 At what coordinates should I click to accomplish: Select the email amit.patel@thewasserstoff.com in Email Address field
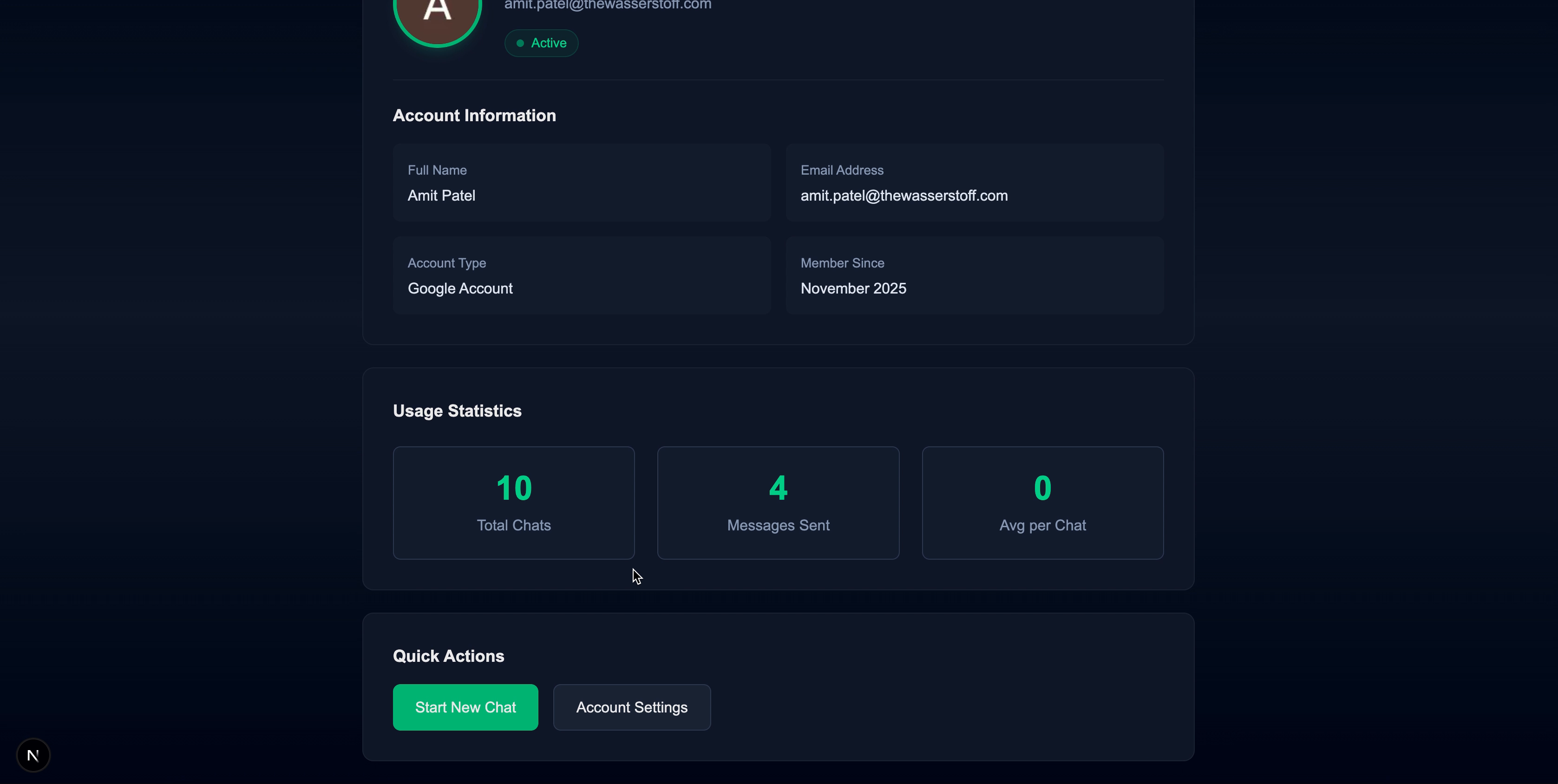(904, 195)
